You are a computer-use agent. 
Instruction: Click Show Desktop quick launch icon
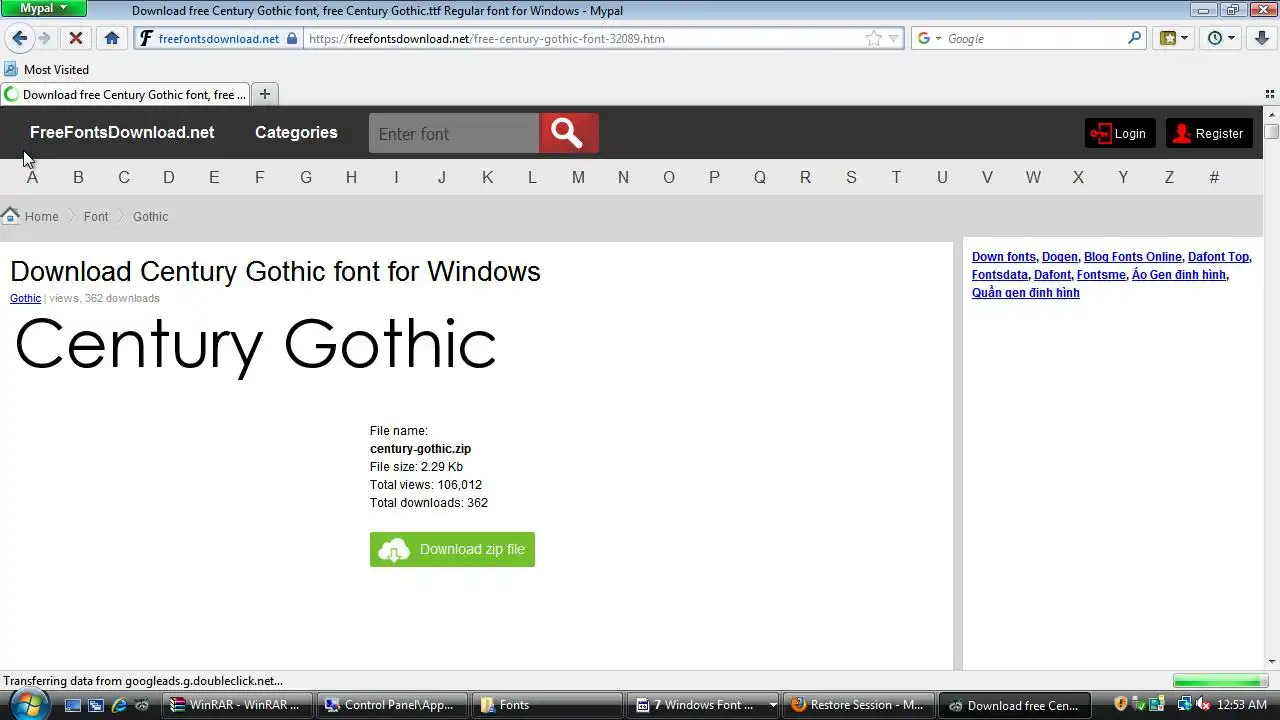(x=73, y=705)
